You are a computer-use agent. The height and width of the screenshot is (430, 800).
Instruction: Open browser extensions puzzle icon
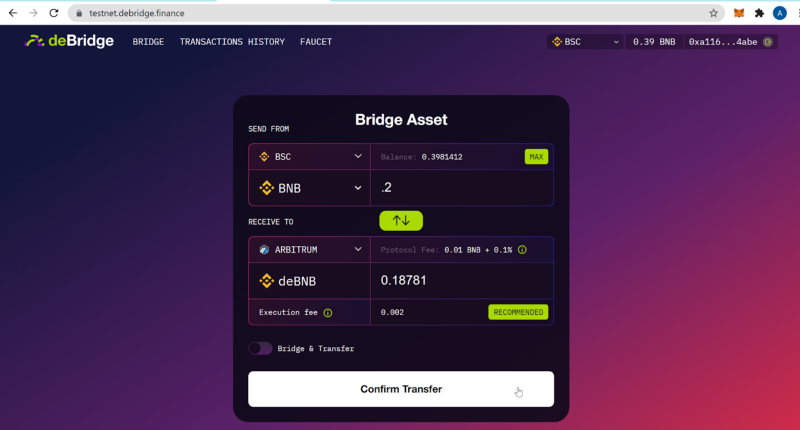pyautogui.click(x=759, y=13)
